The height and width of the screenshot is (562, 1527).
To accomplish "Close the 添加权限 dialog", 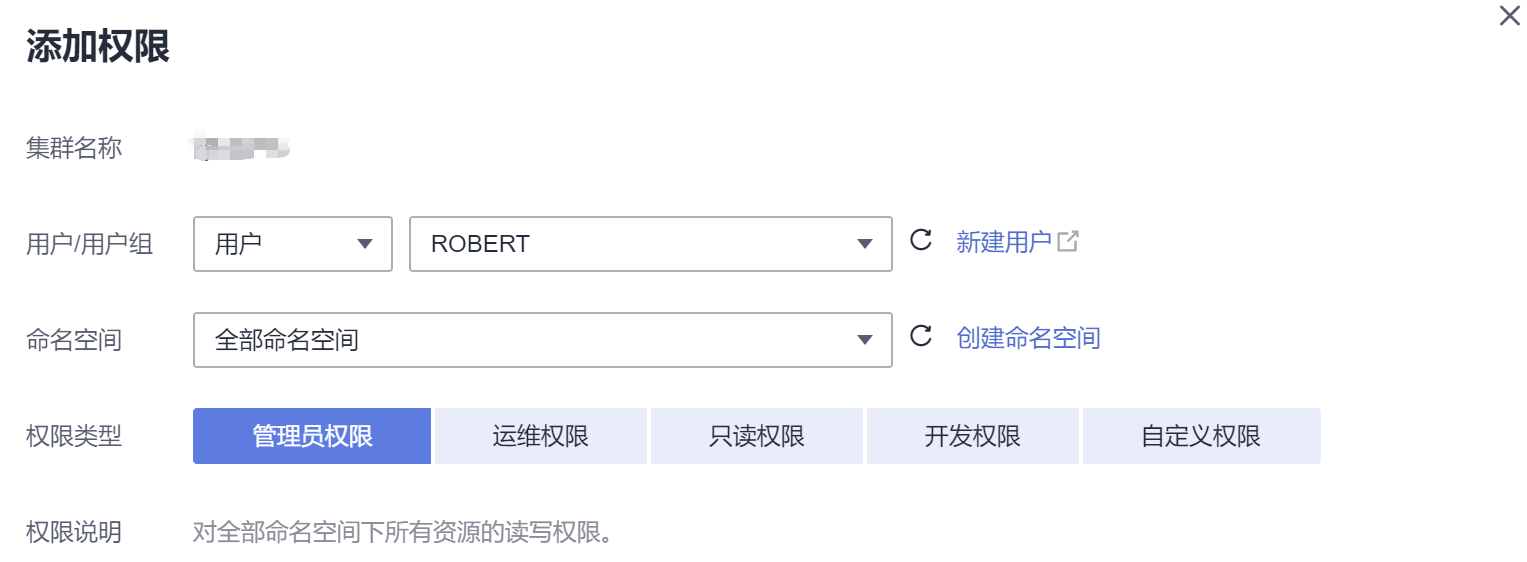I will click(1509, 16).
